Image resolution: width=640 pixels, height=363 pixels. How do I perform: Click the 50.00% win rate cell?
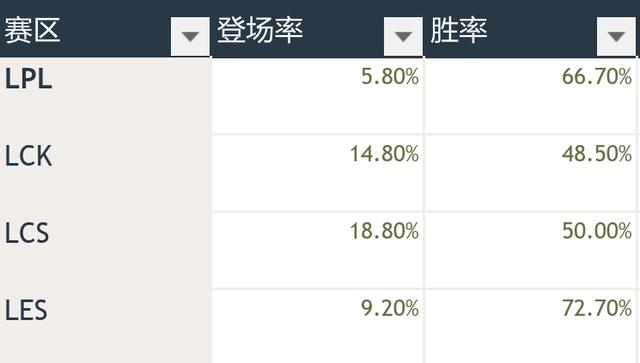pos(531,250)
